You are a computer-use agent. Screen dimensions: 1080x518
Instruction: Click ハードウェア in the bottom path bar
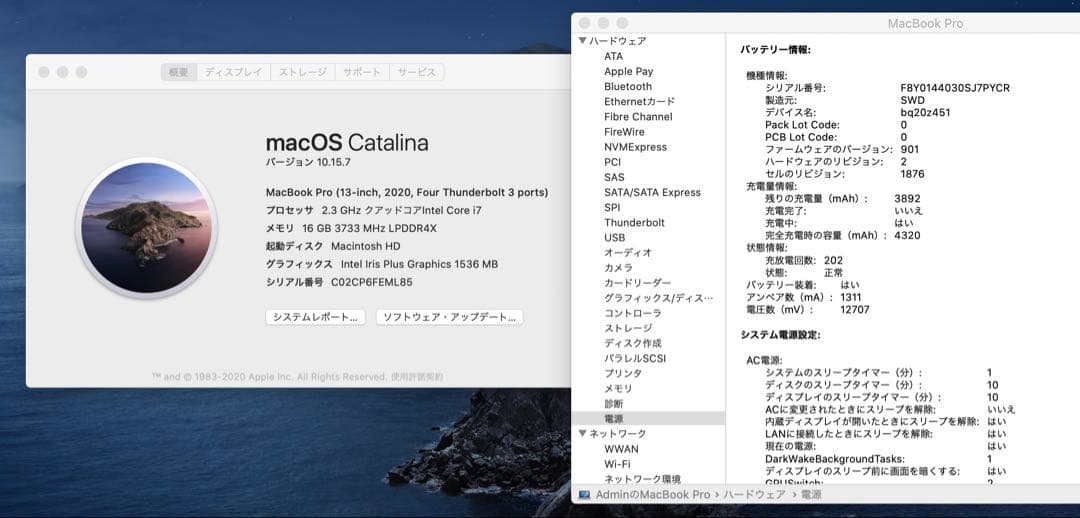point(754,495)
